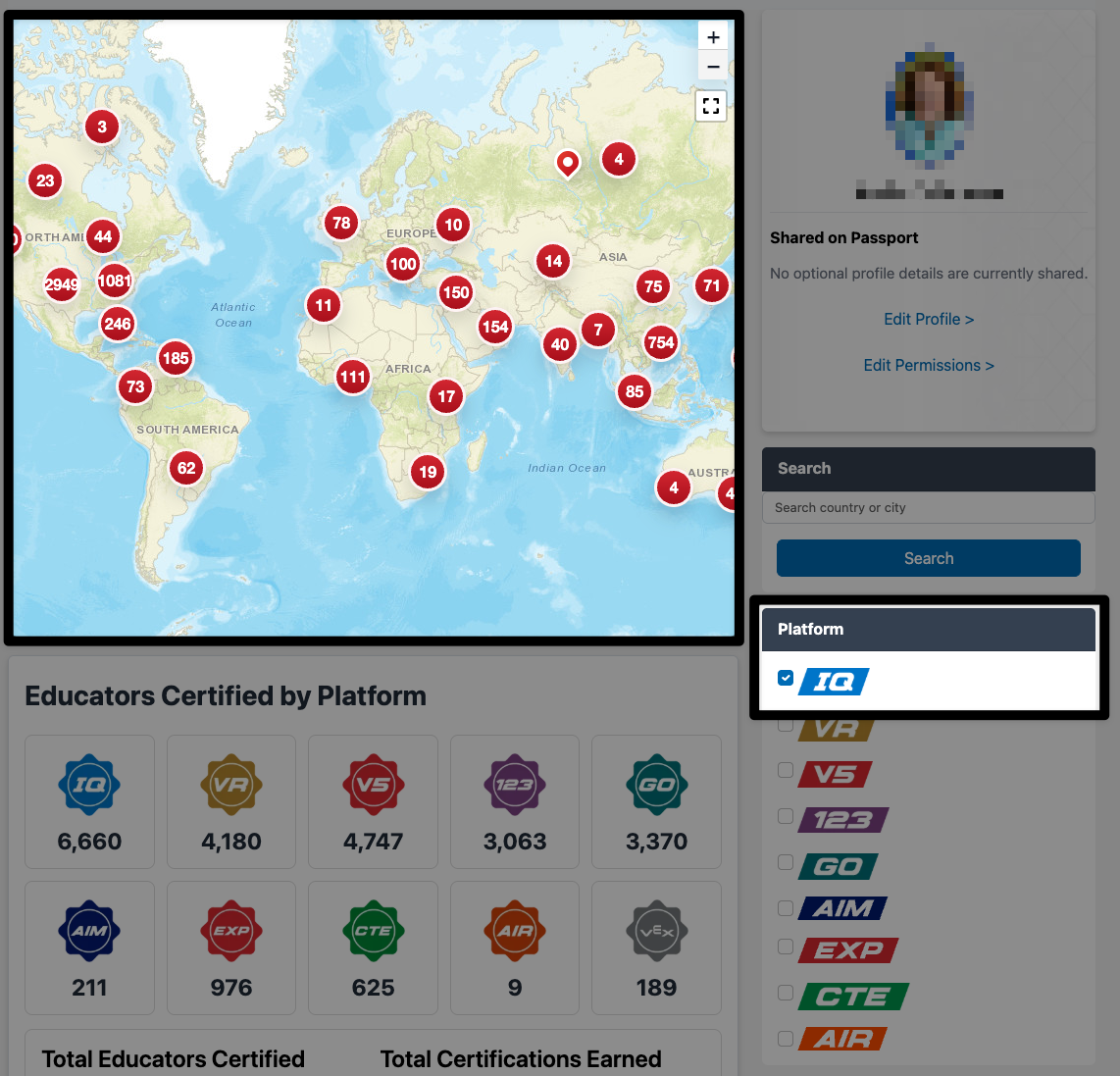Open the Edit Permissions link
Viewport: 1120px width, 1076px height.
click(929, 365)
